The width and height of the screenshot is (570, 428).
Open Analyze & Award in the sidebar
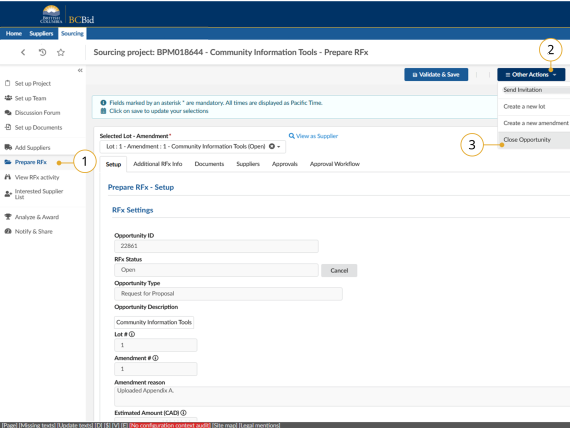click(37, 217)
